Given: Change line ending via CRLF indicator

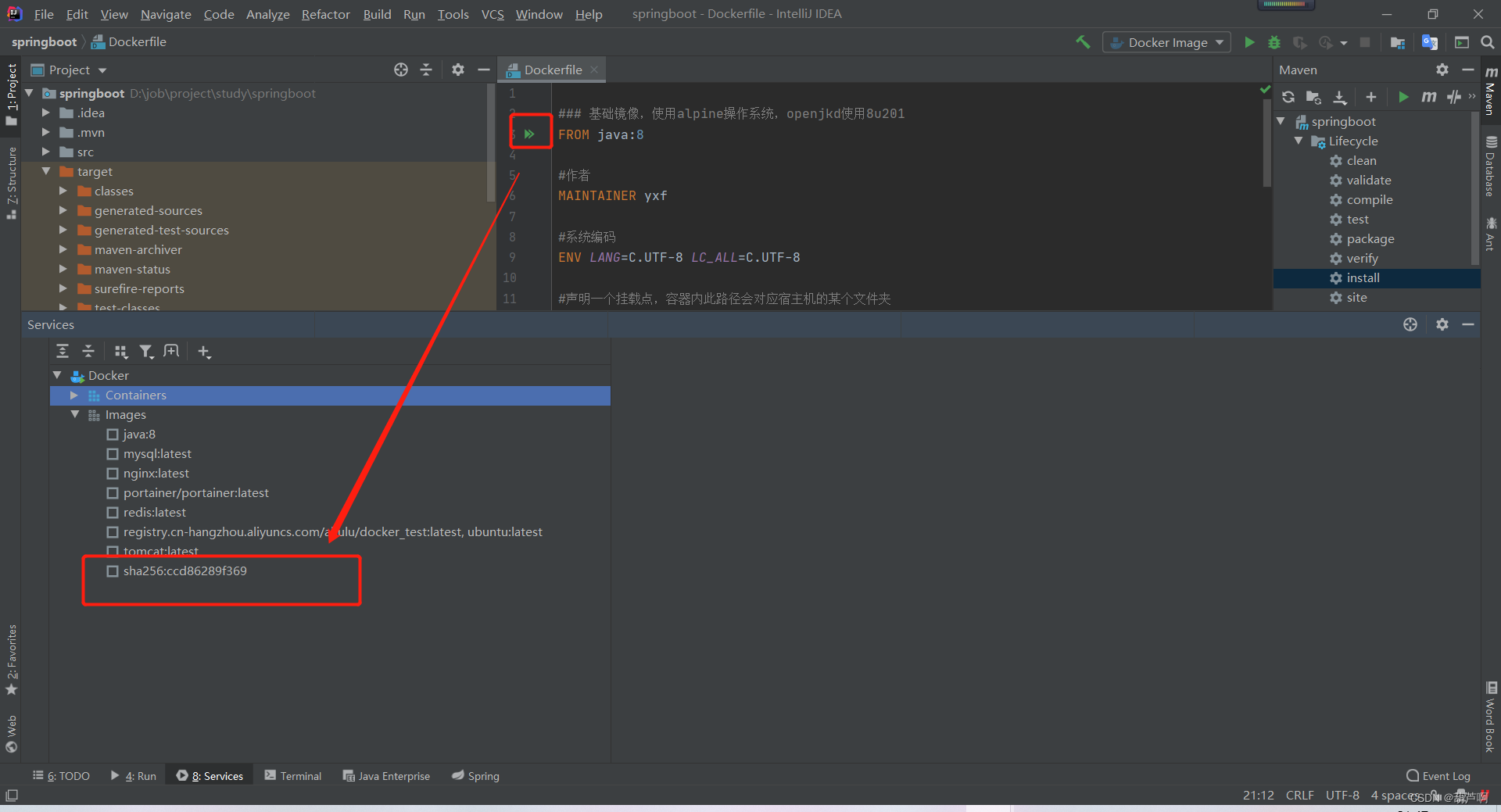Looking at the screenshot, I should tap(1299, 795).
